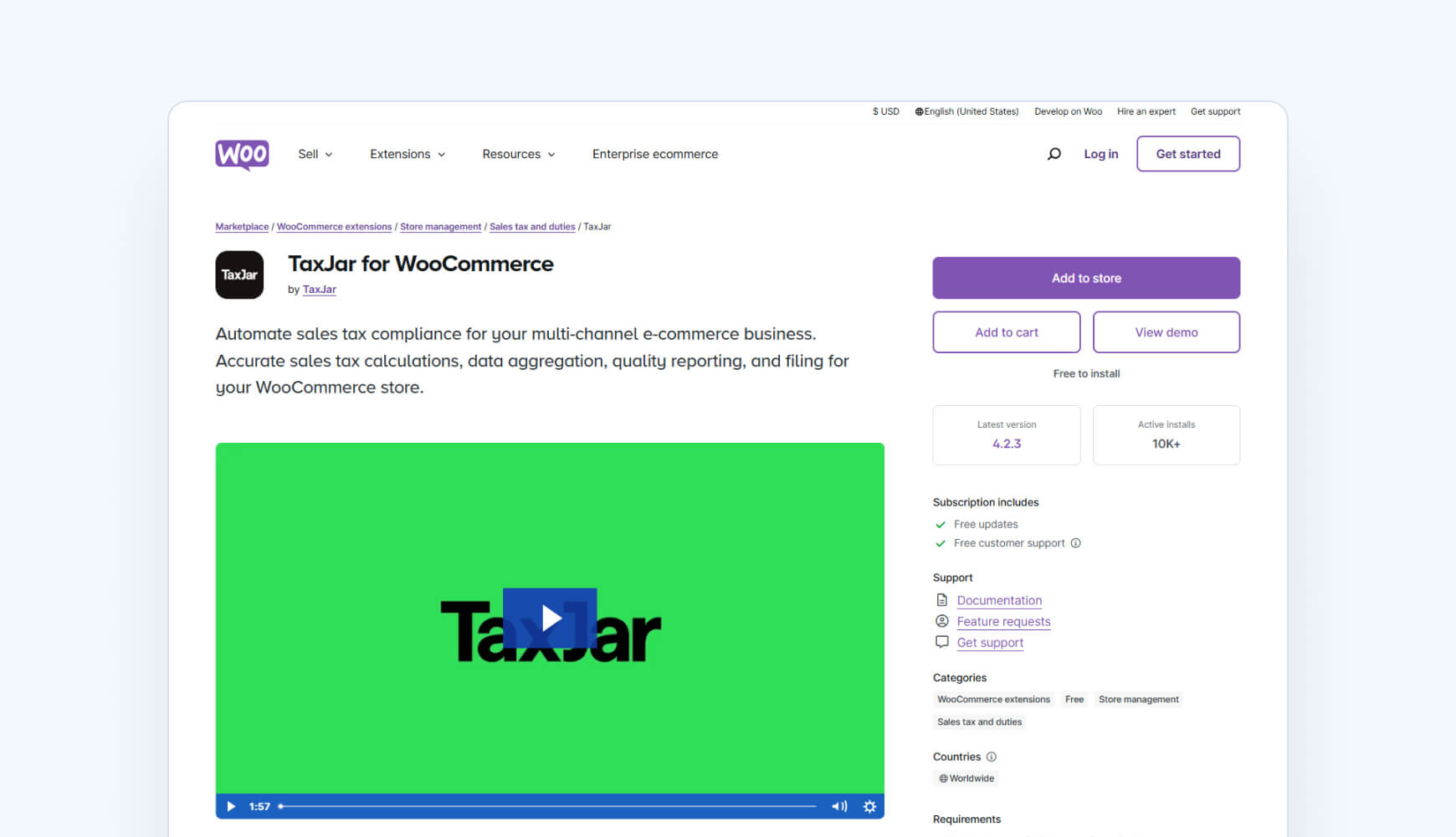Screen dimensions: 1456x837
Task: Open the Documentation link
Action: point(999,600)
